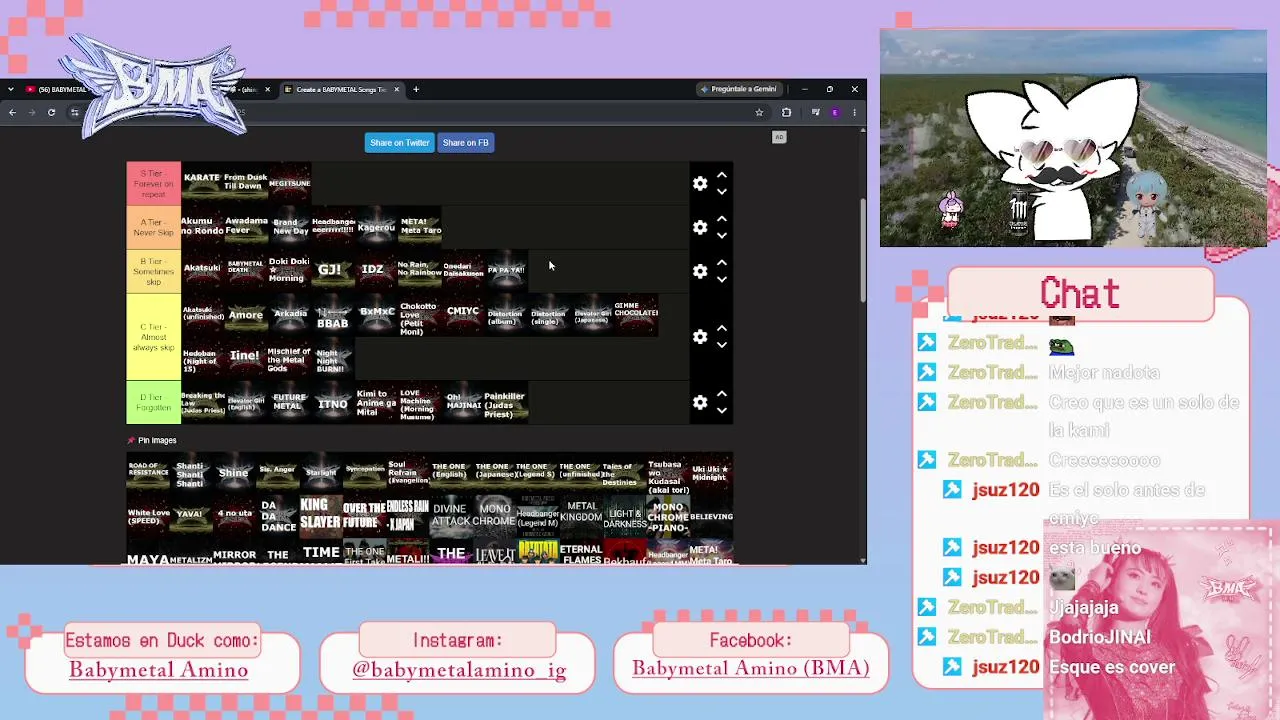Open the browser extensions puzzle icon

pos(786,112)
